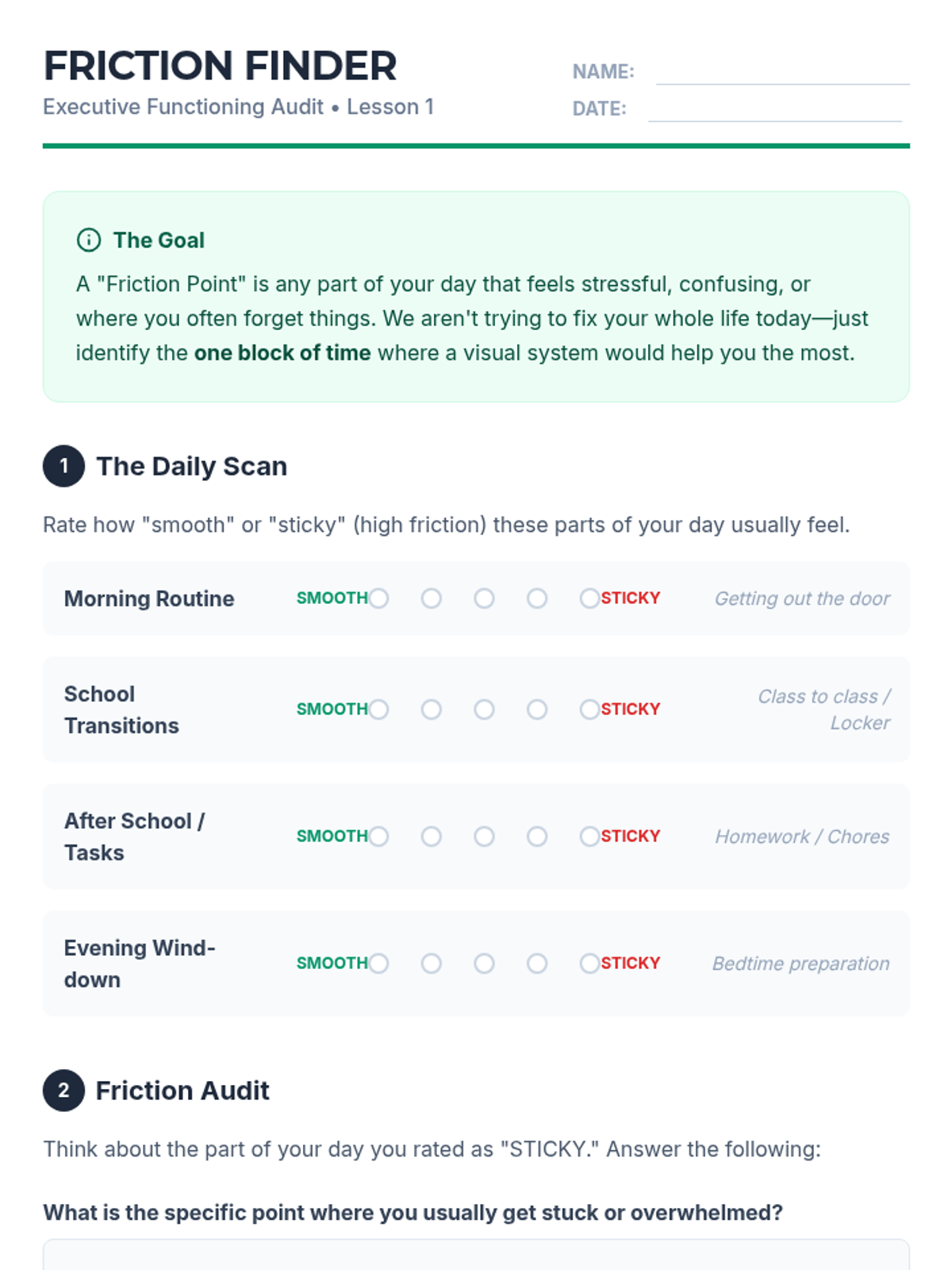The image size is (952, 1270).
Task: Click the DATE input line
Action: [x=774, y=110]
